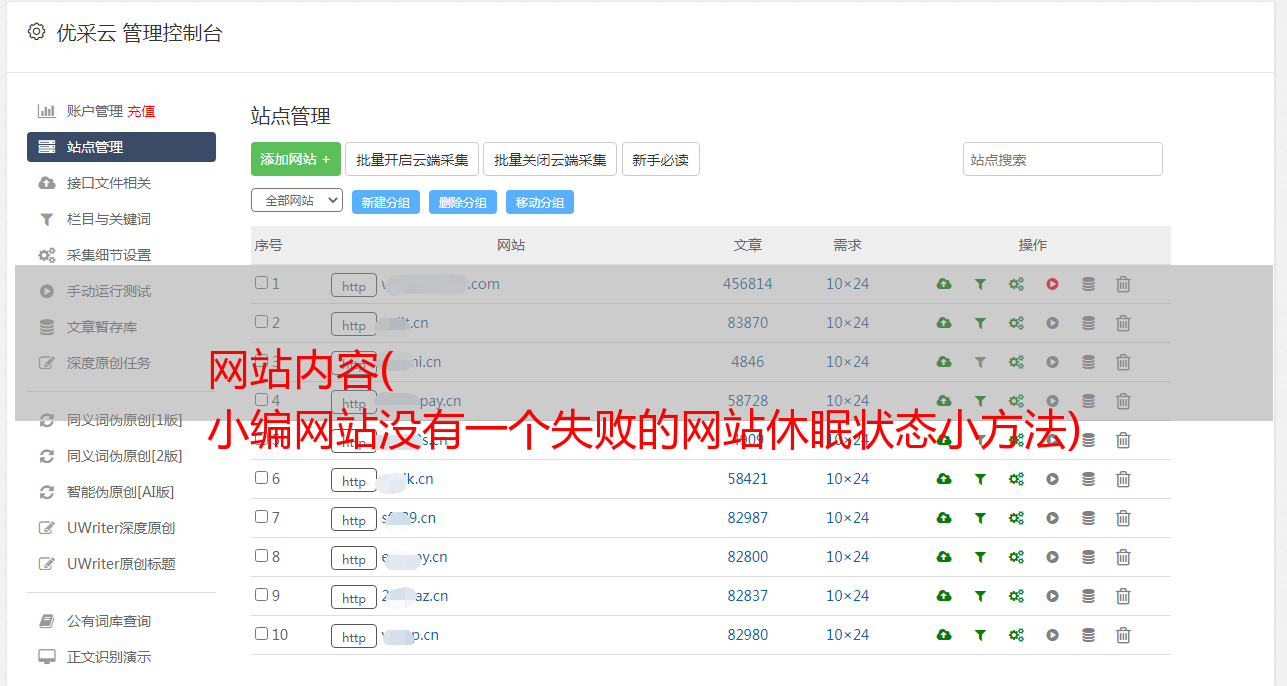This screenshot has height=686, width=1287.
Task: Click the trash icon in row 9
Action: [1123, 596]
